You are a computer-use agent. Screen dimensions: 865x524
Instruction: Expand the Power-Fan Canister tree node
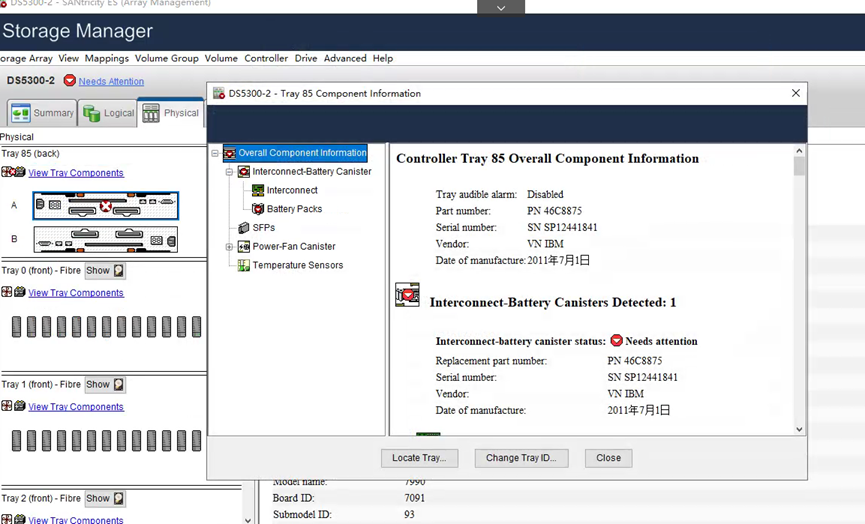click(229, 247)
